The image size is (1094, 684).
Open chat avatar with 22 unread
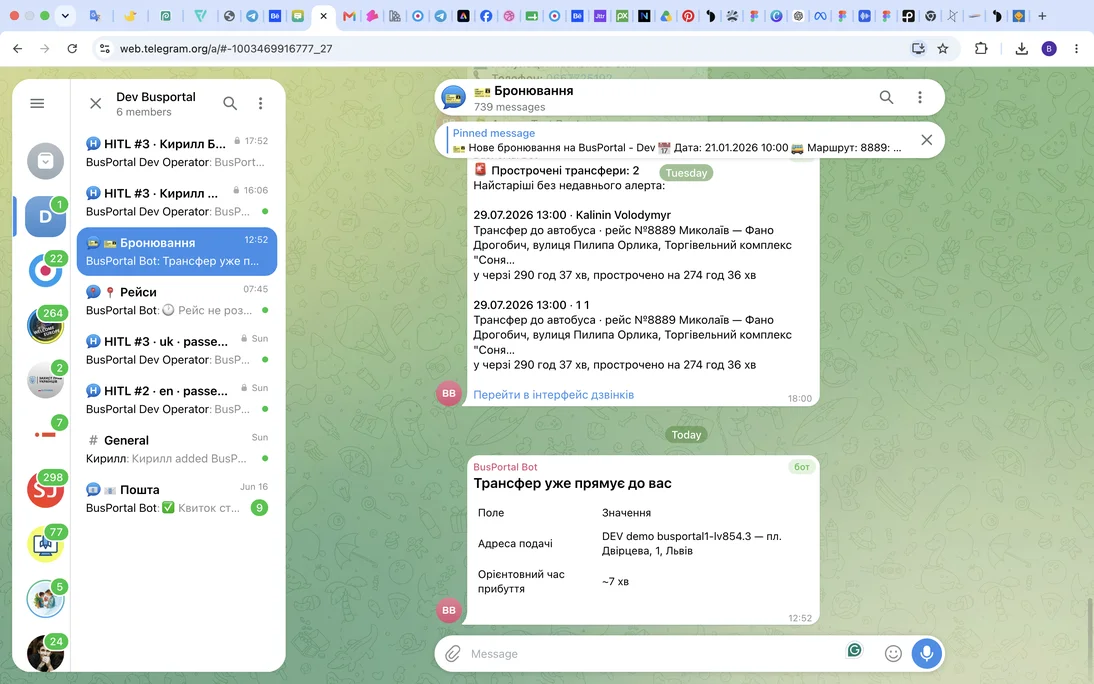coord(45,270)
